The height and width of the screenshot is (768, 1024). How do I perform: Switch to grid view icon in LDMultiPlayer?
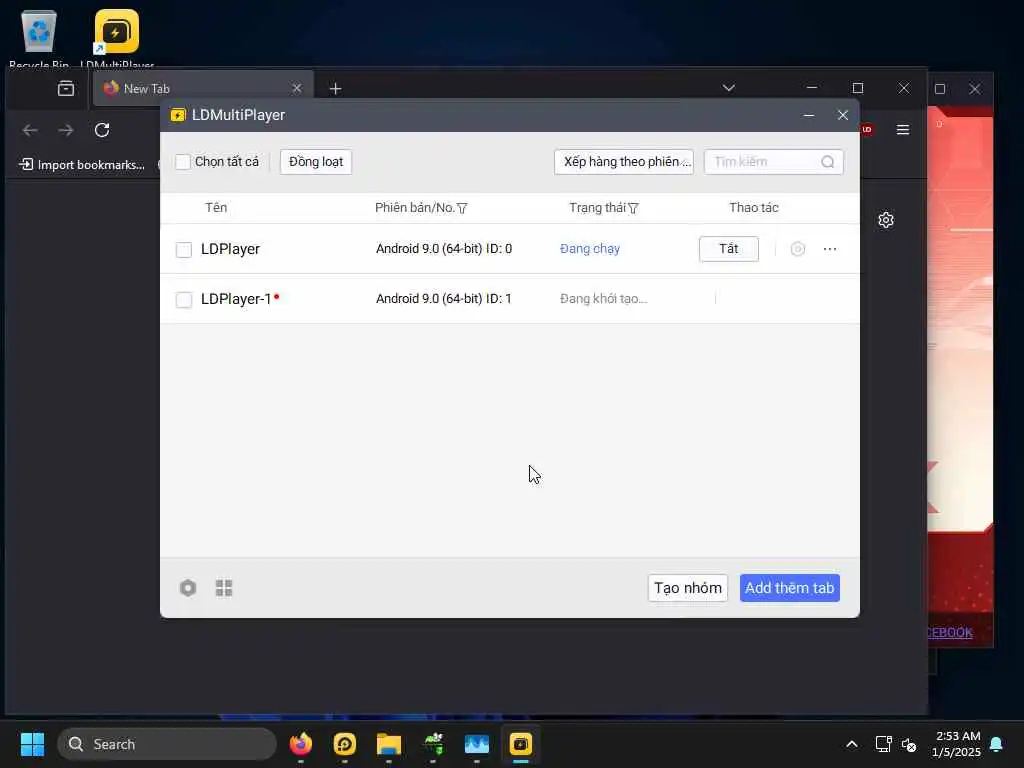224,588
